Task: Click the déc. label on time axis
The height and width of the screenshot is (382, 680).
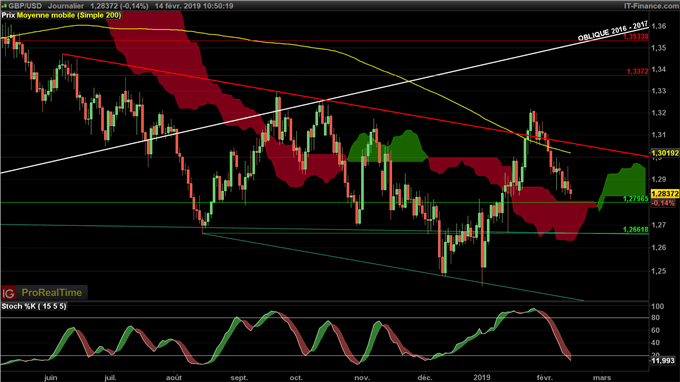Action: click(425, 378)
